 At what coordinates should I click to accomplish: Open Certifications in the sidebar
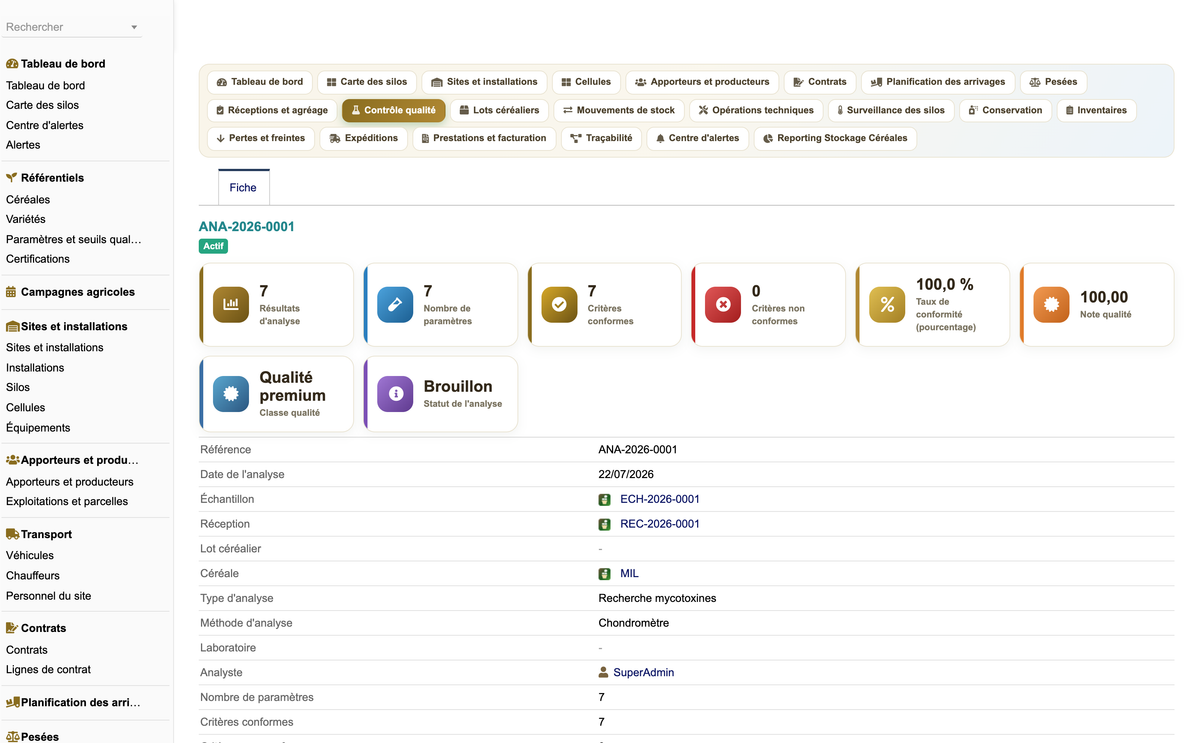tap(38, 259)
